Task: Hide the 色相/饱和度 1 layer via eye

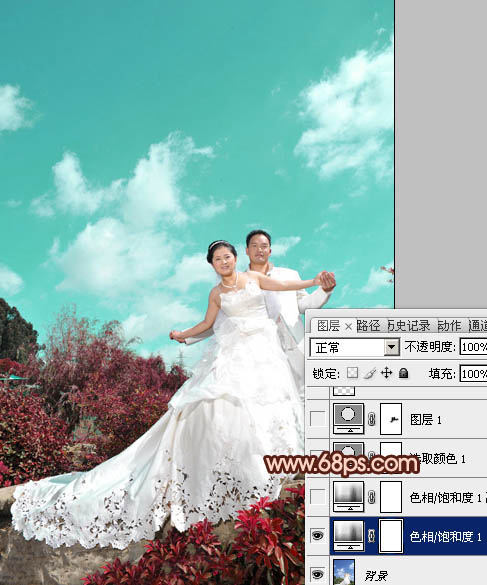Action: pos(318,536)
